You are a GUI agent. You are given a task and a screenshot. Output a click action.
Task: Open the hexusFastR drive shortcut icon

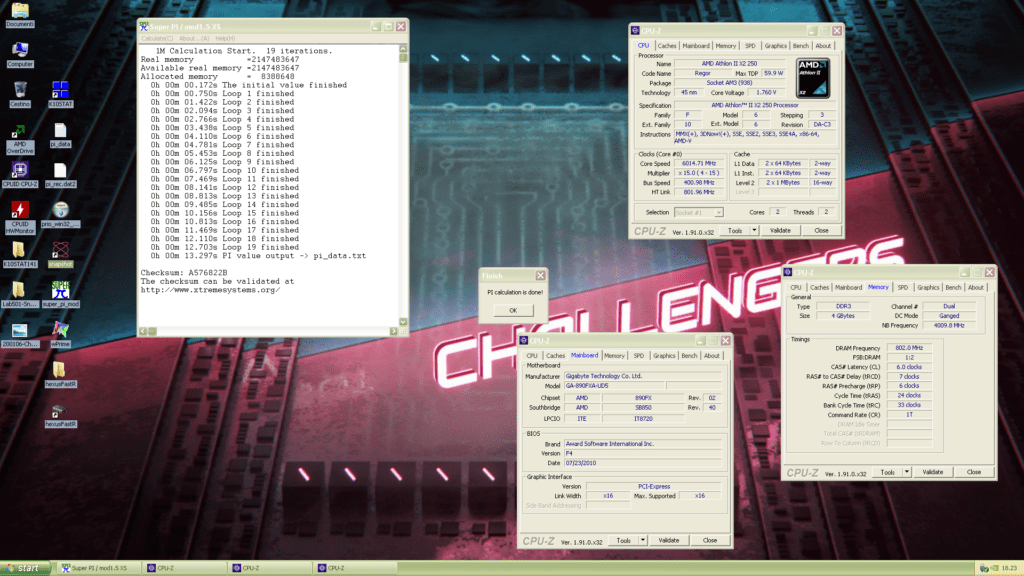(60, 415)
